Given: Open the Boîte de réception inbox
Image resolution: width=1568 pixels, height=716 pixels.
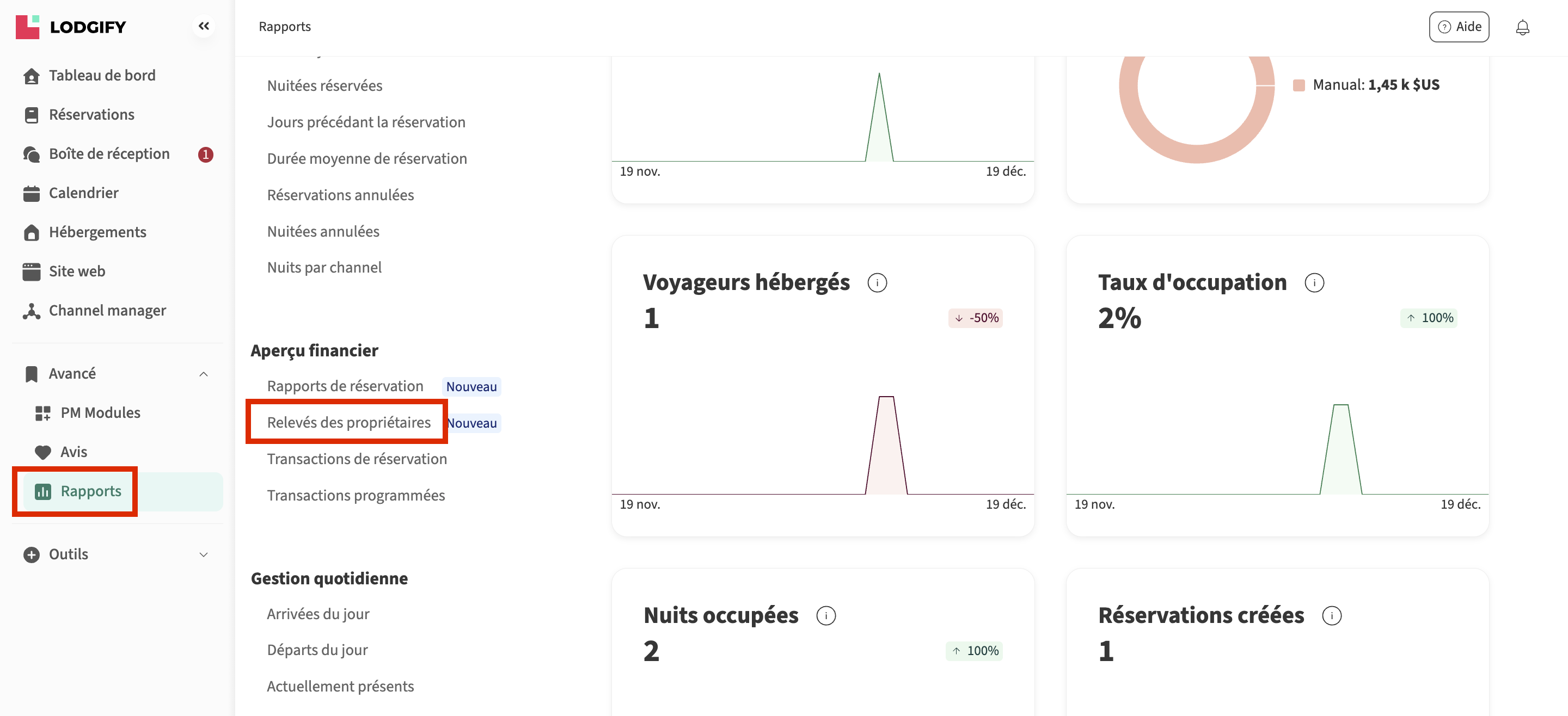Looking at the screenshot, I should point(109,154).
